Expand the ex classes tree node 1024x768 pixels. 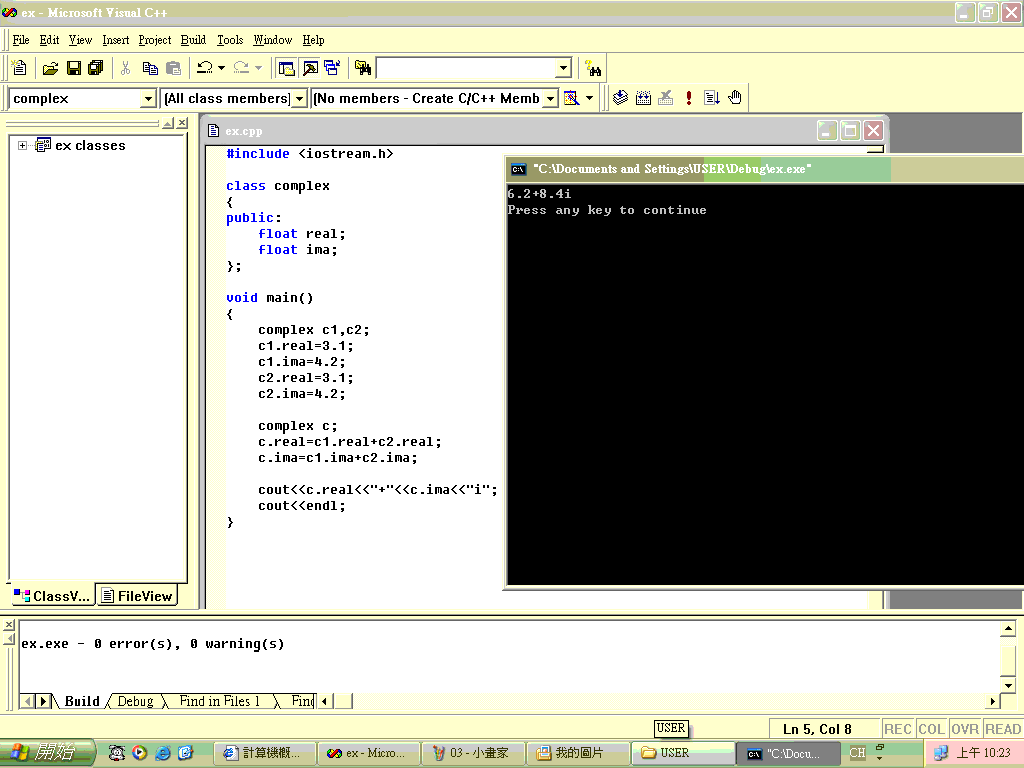pyautogui.click(x=22, y=146)
